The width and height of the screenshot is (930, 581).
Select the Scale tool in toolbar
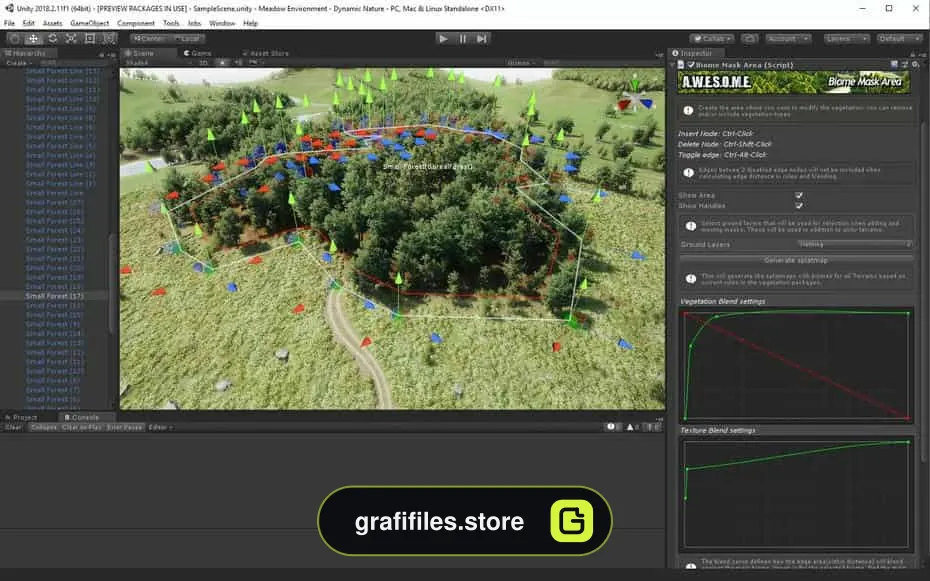(x=71, y=39)
